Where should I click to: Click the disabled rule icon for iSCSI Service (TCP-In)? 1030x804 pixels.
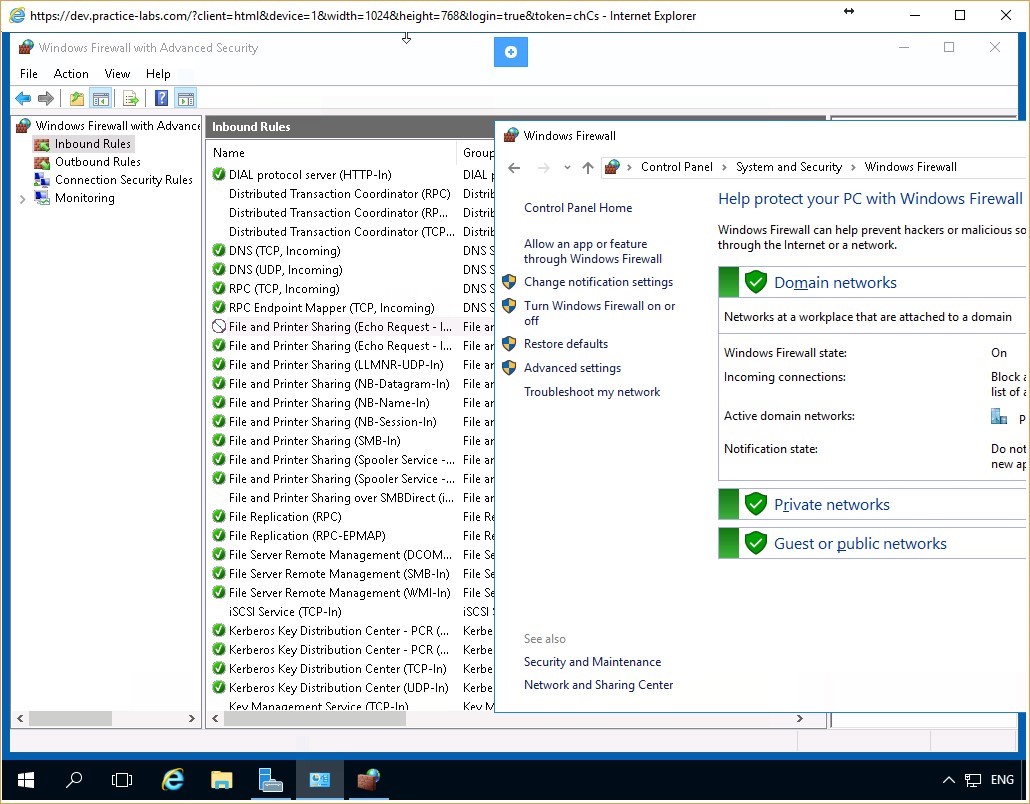(x=218, y=612)
